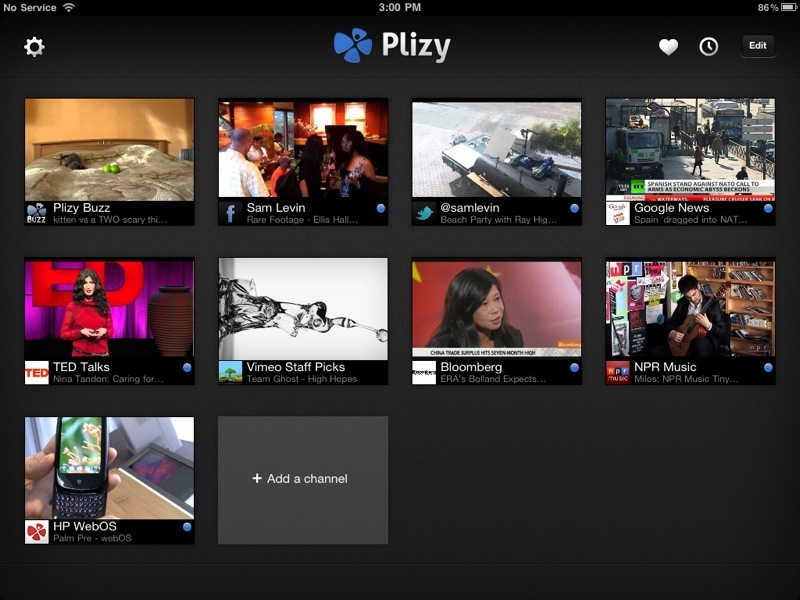Click the blue dot on HP WebOS
The width and height of the screenshot is (800, 600).
coord(187,527)
